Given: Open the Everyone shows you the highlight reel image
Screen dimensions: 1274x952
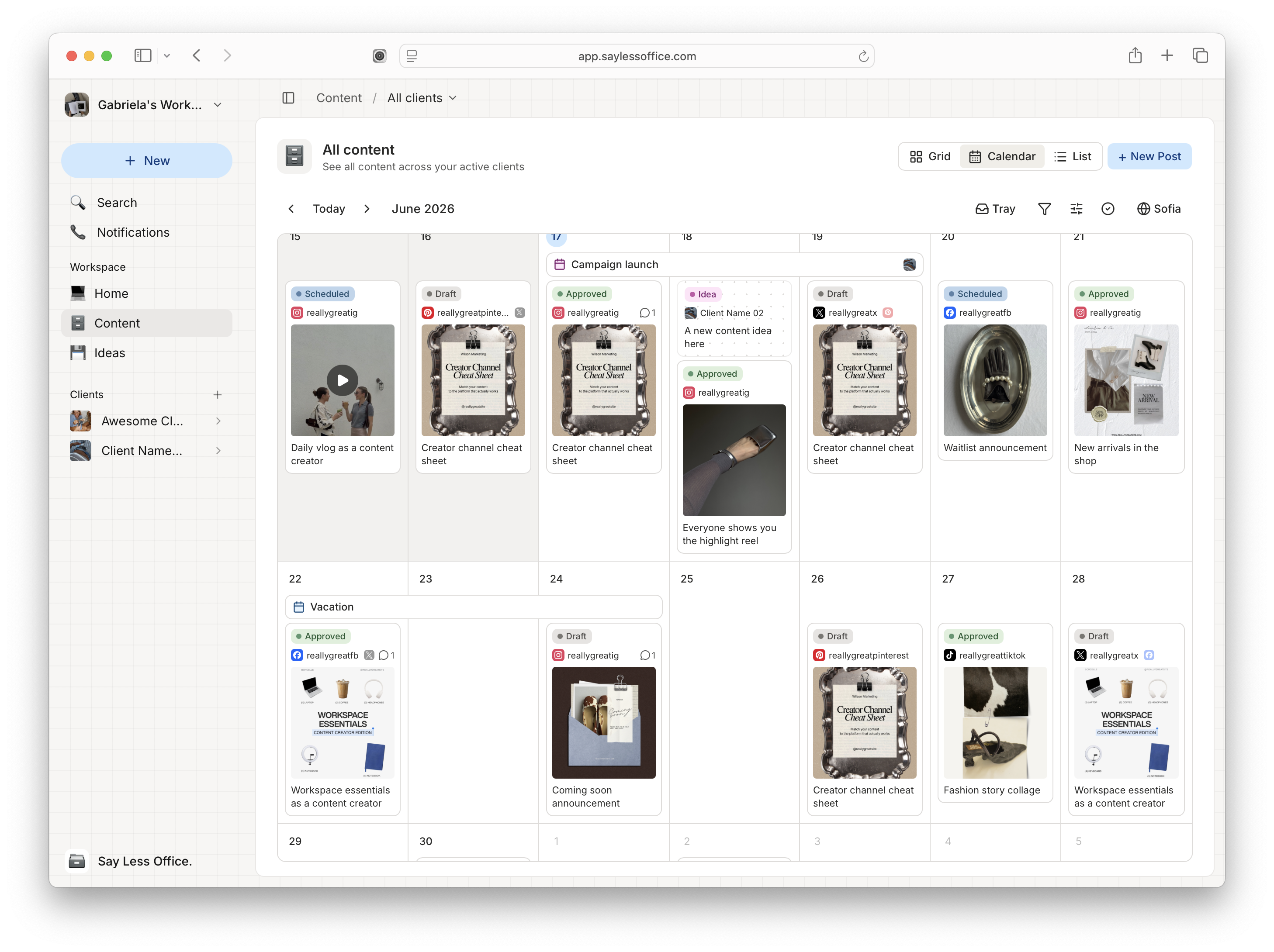Looking at the screenshot, I should (x=734, y=460).
